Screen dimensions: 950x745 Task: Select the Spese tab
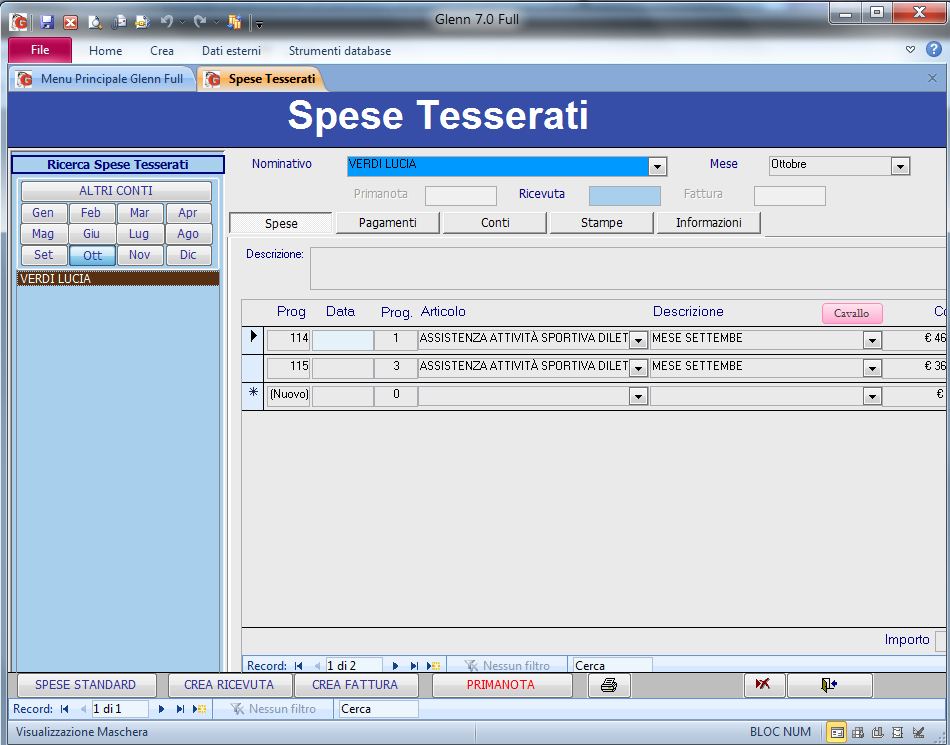281,224
